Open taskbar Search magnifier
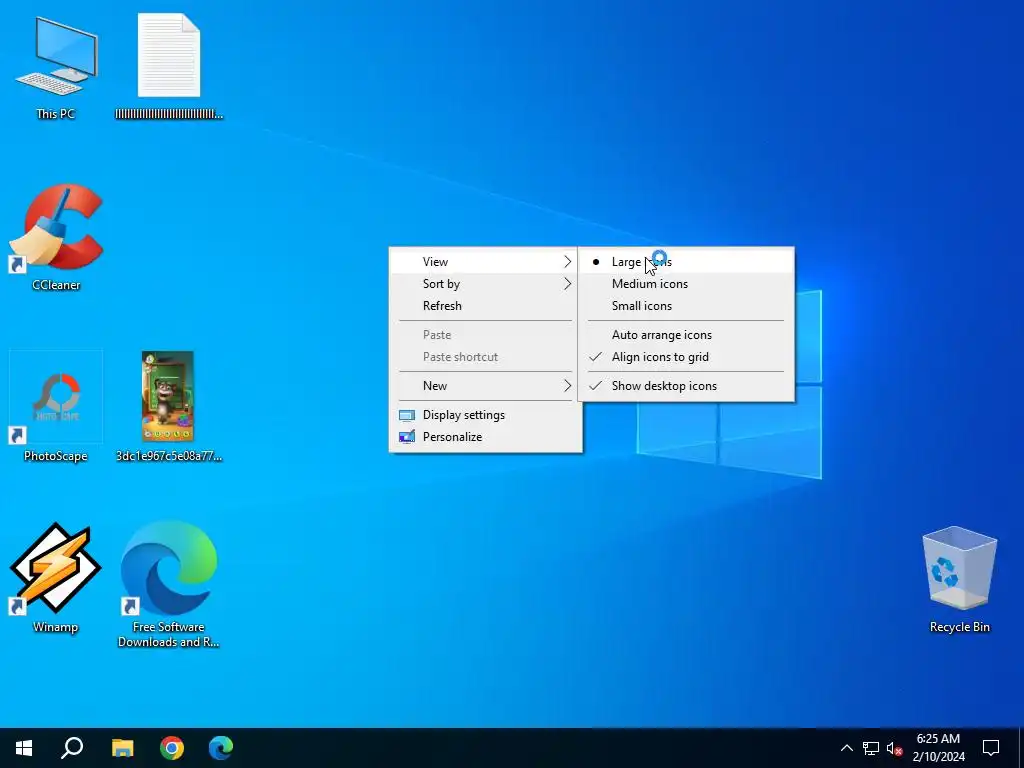Screen dimensions: 1024x768 [x=72, y=748]
